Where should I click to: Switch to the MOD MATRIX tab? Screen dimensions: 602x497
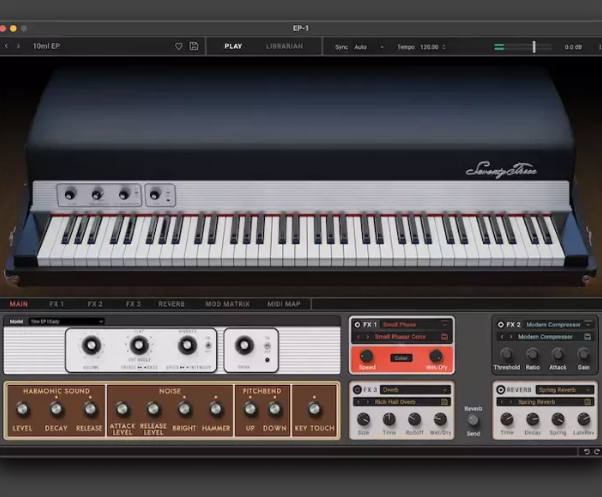227,304
